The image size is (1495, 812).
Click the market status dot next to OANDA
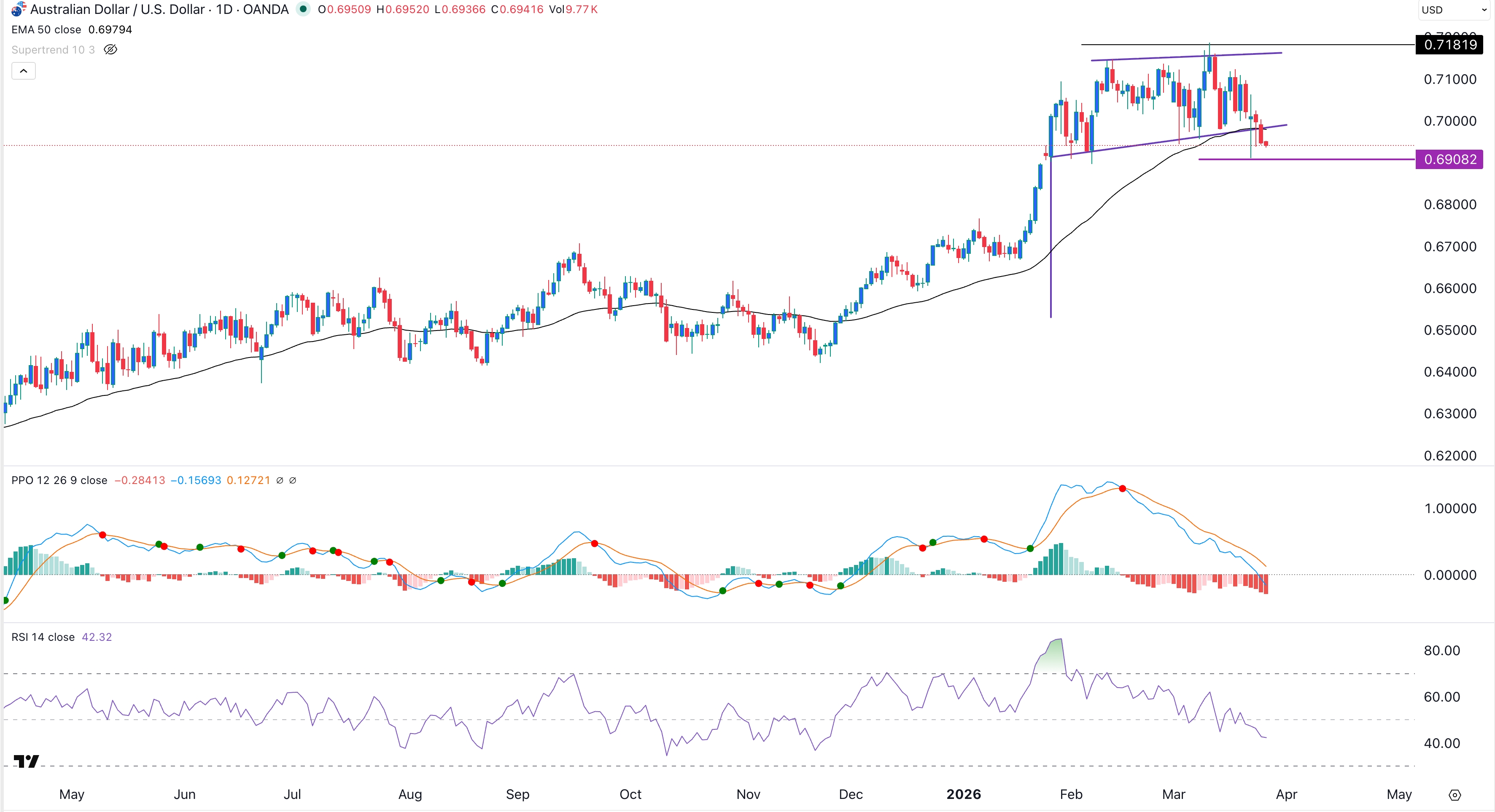304,9
